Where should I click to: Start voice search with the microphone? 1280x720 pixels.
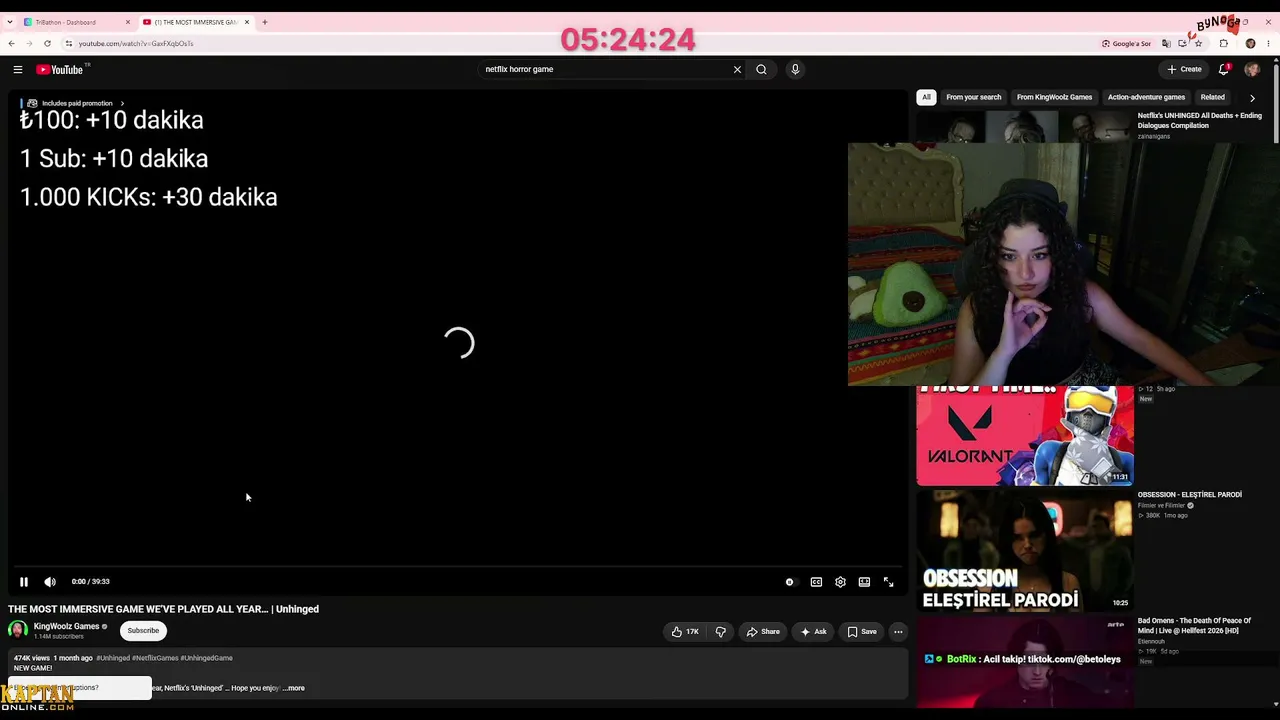pos(795,69)
